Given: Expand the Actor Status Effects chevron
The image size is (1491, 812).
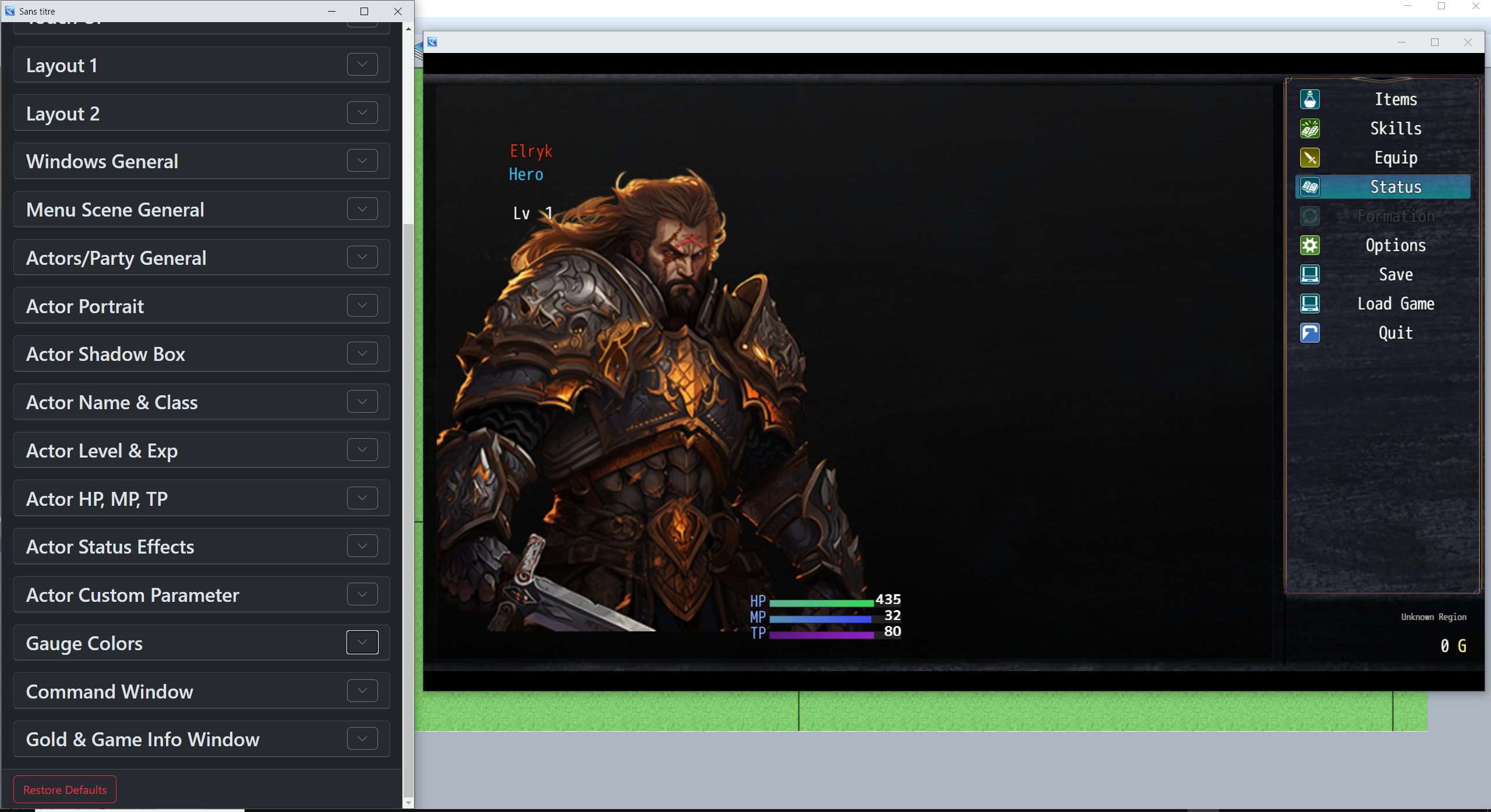Looking at the screenshot, I should point(362,546).
